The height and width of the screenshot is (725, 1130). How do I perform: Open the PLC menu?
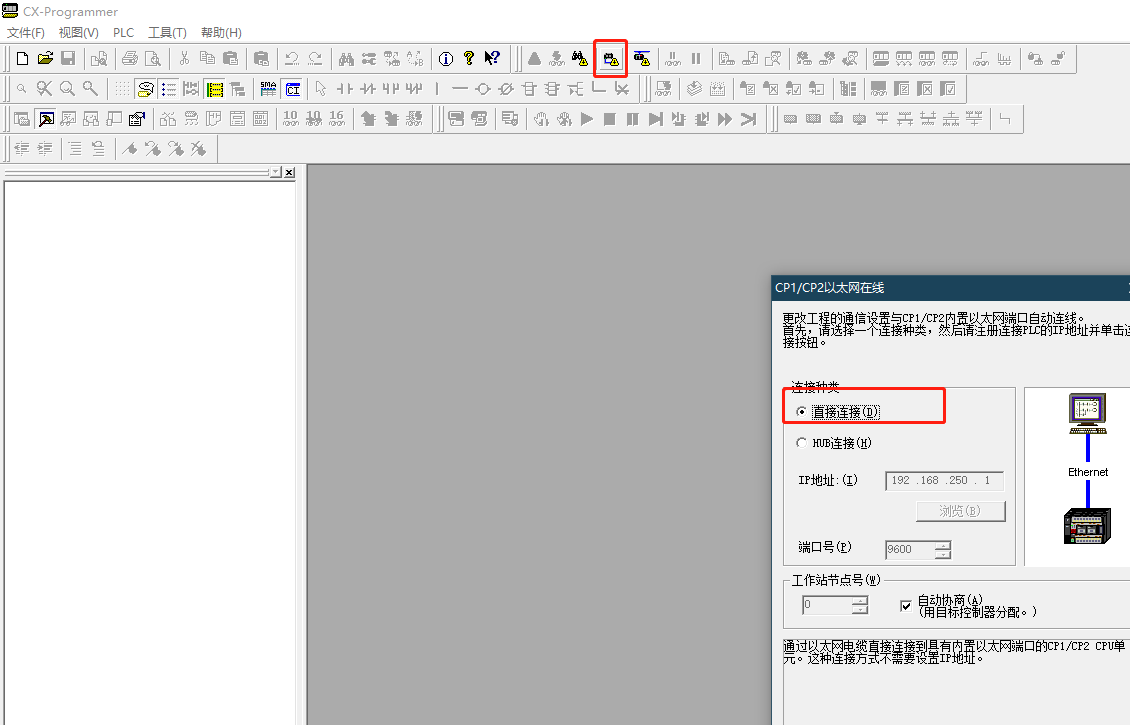point(123,32)
